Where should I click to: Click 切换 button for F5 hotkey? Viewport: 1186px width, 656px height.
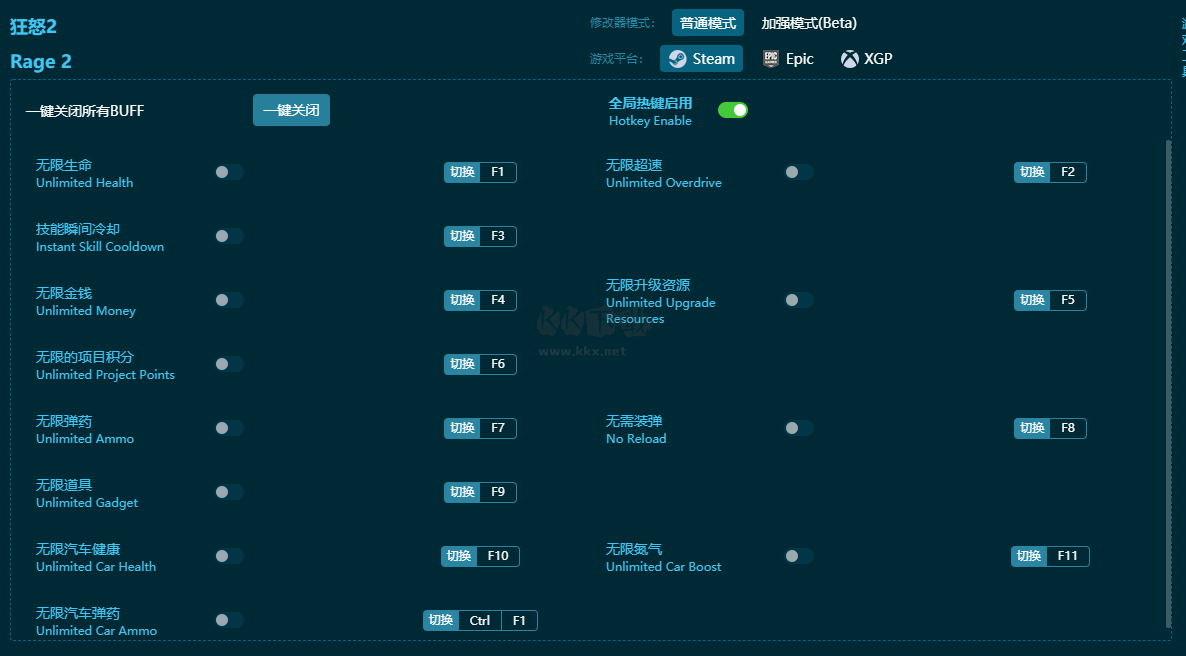(1032, 300)
